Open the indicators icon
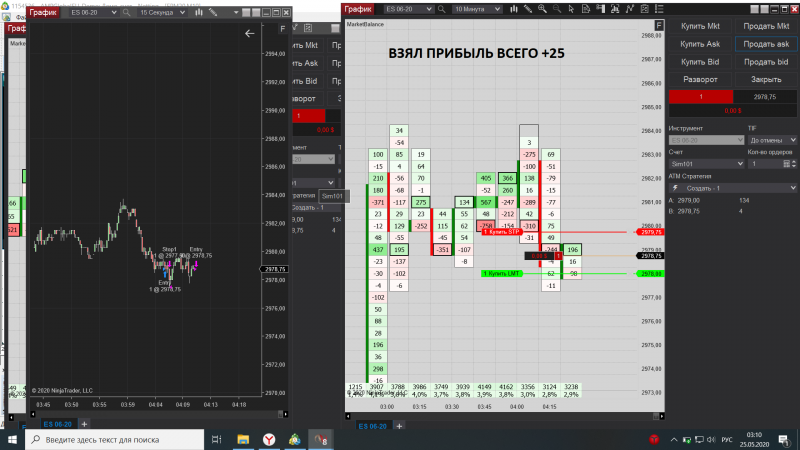The width and height of the screenshot is (800, 450). (x=630, y=9)
